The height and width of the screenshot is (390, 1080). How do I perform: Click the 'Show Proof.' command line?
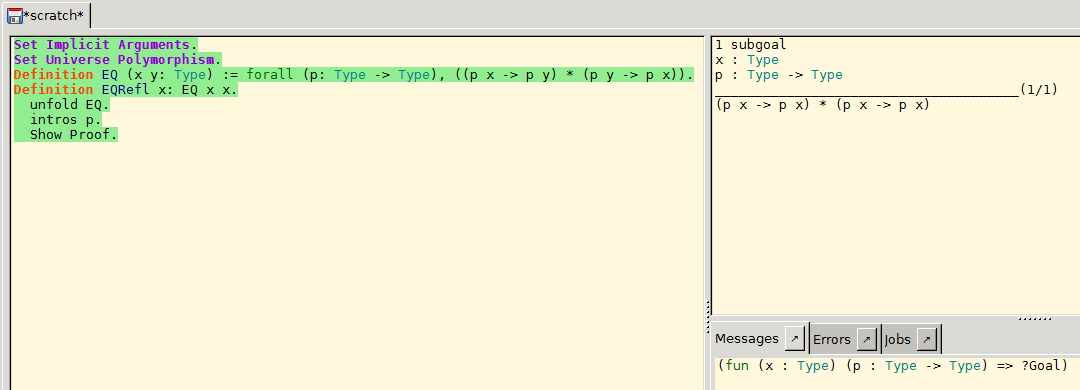pyautogui.click(x=74, y=135)
